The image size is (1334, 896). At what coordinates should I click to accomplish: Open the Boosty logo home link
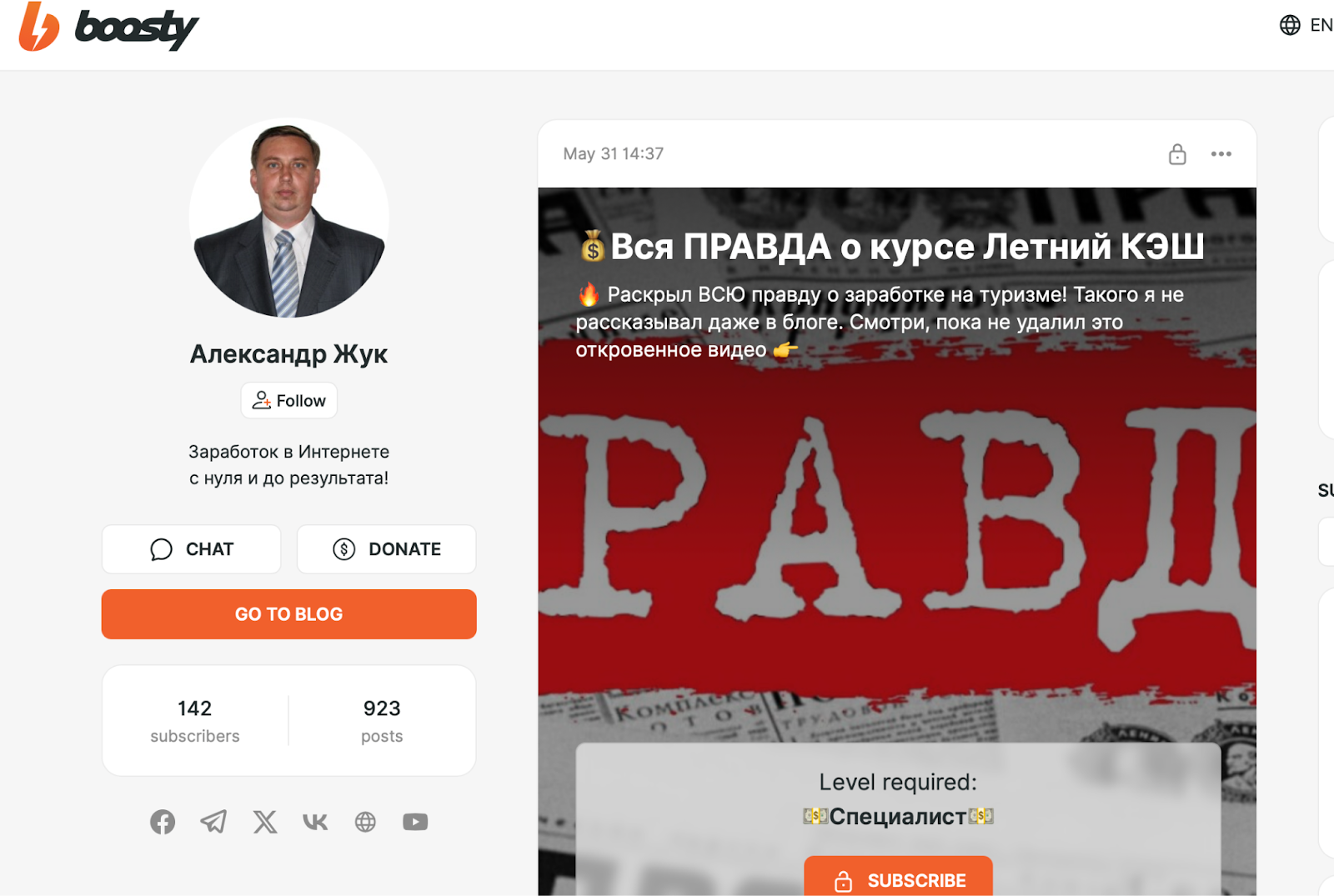click(109, 27)
